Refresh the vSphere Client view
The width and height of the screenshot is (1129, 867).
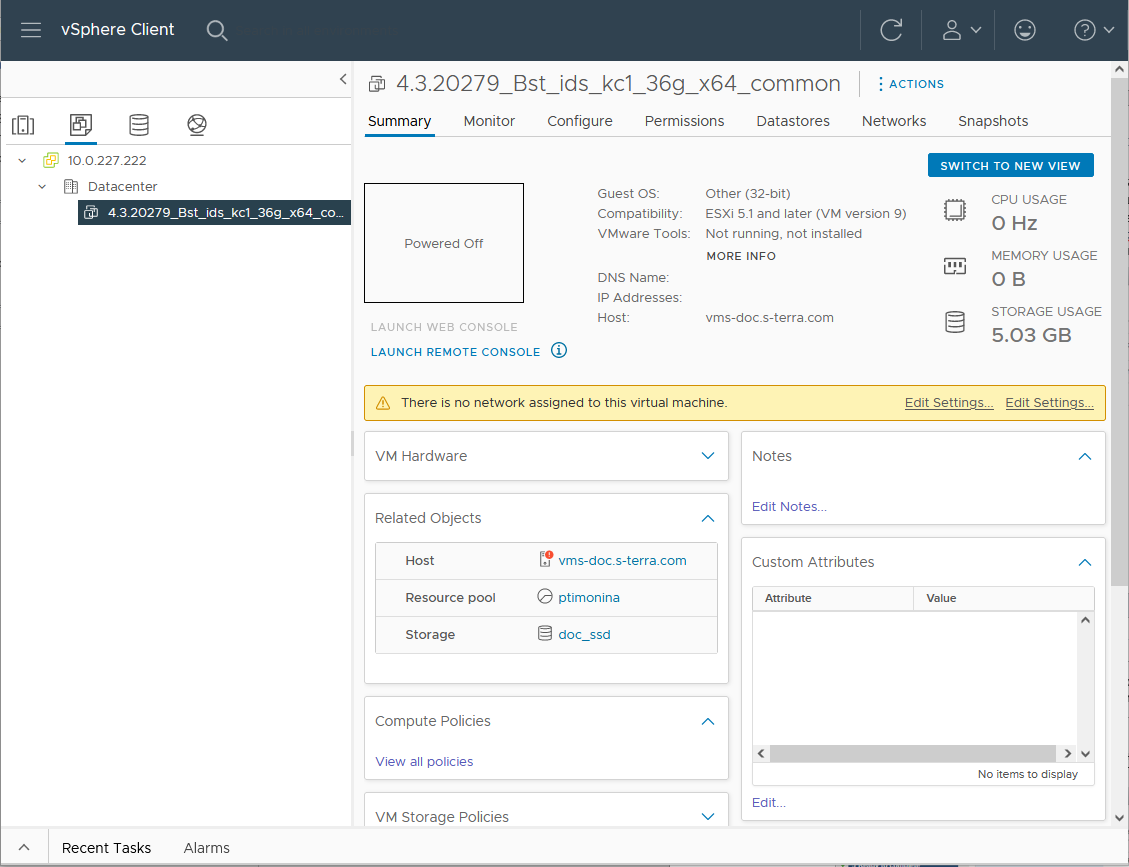pos(891,30)
